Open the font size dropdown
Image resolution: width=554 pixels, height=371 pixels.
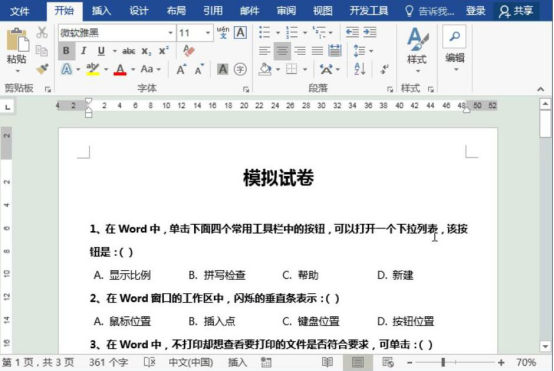pos(208,33)
